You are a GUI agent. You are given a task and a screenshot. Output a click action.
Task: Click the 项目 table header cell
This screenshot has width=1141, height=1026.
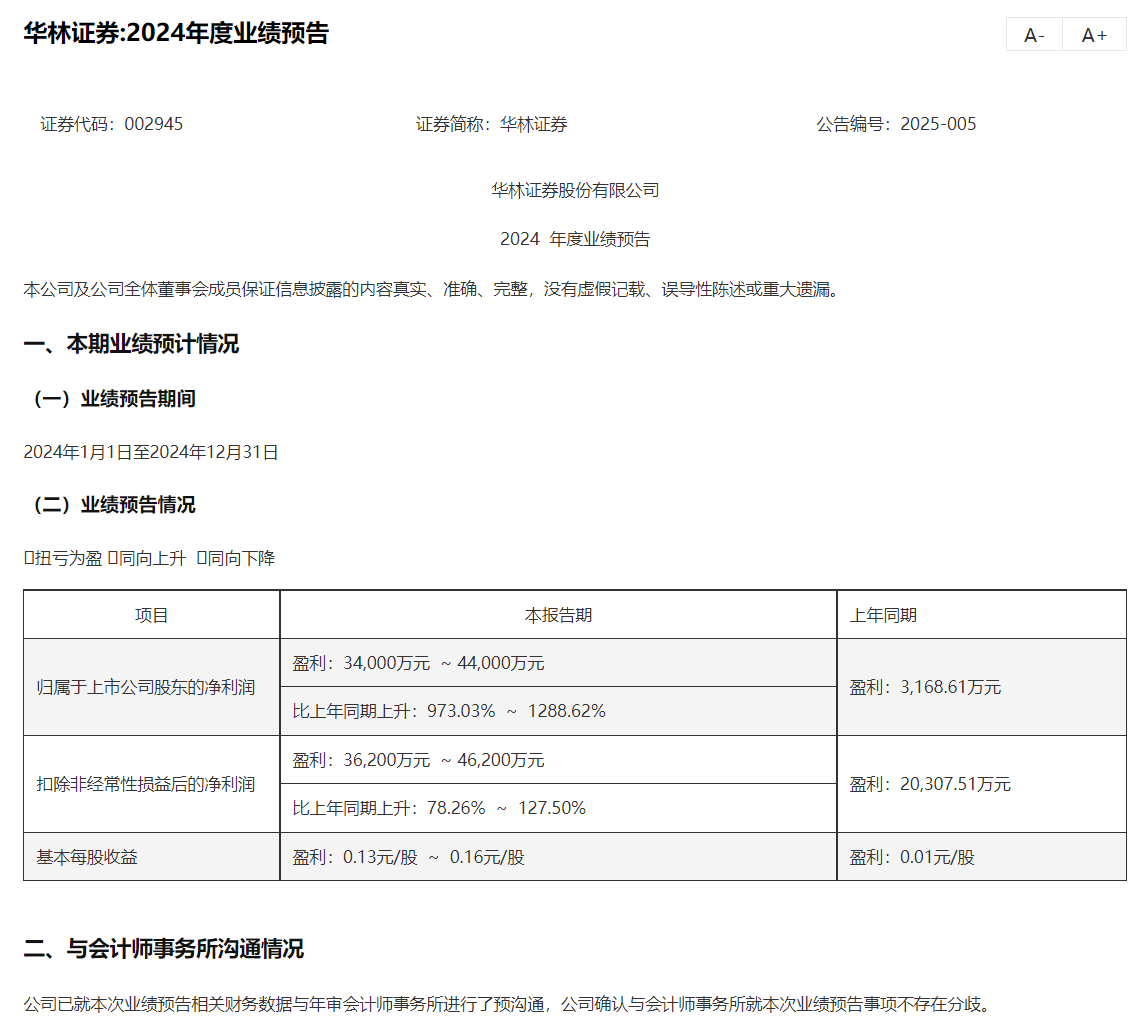point(151,616)
